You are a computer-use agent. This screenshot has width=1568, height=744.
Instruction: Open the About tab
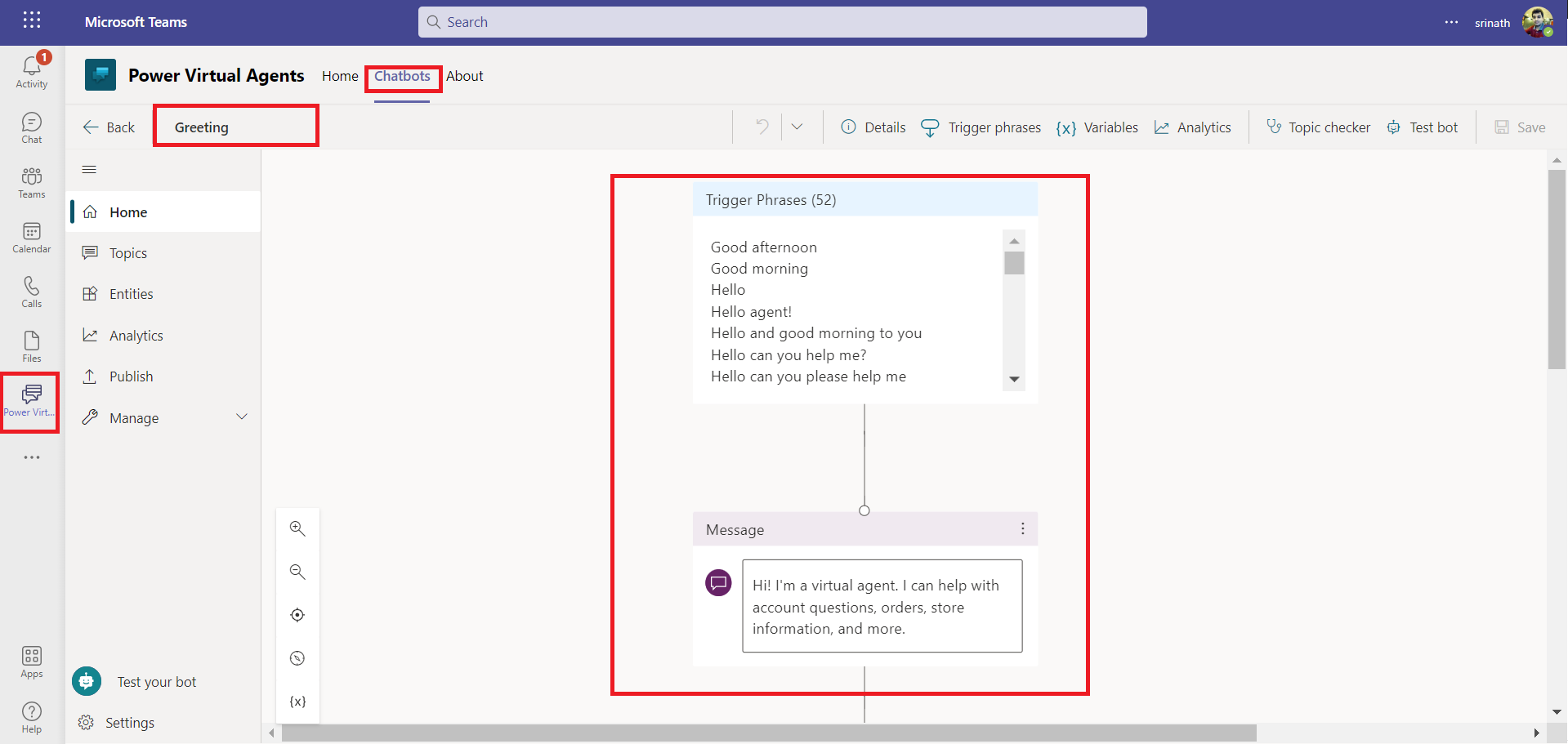coord(464,77)
